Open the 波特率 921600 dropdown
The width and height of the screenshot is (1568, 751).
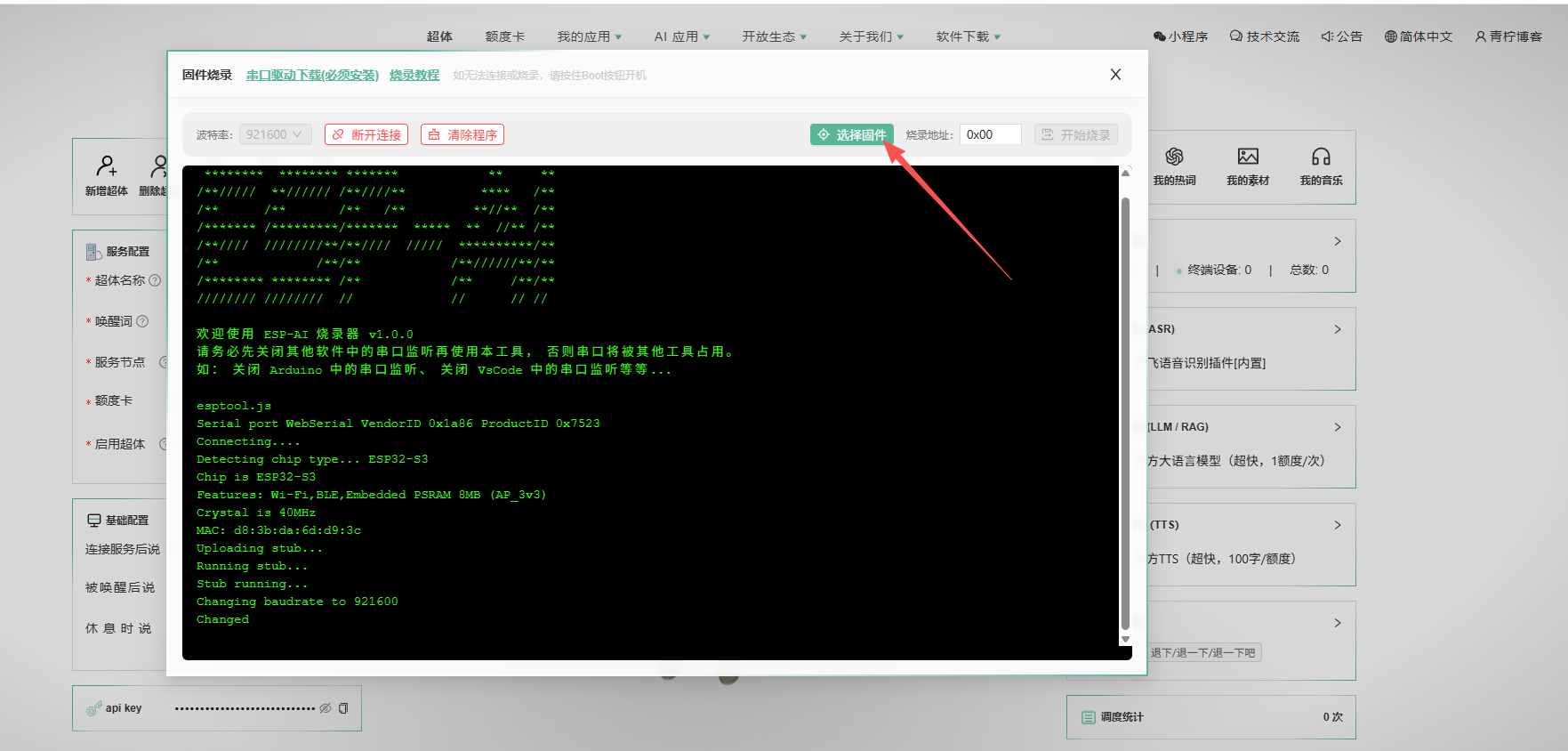point(275,134)
